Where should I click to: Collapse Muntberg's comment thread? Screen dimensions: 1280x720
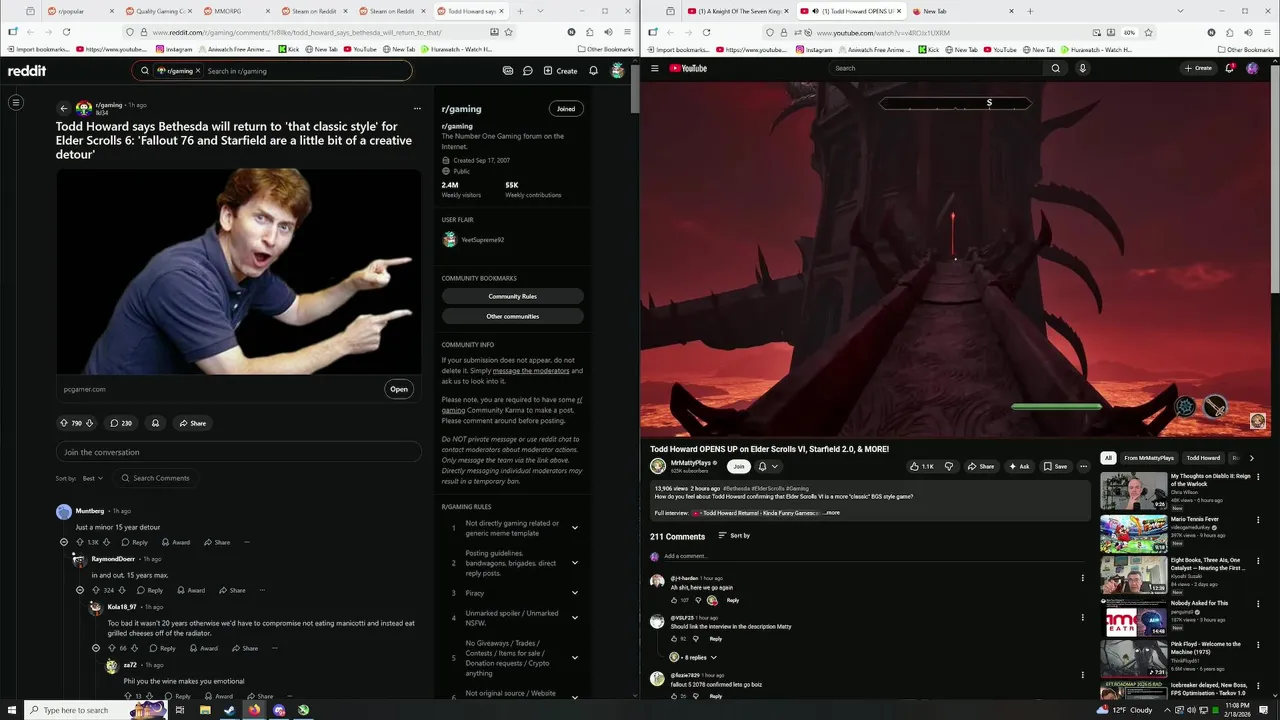point(64,542)
